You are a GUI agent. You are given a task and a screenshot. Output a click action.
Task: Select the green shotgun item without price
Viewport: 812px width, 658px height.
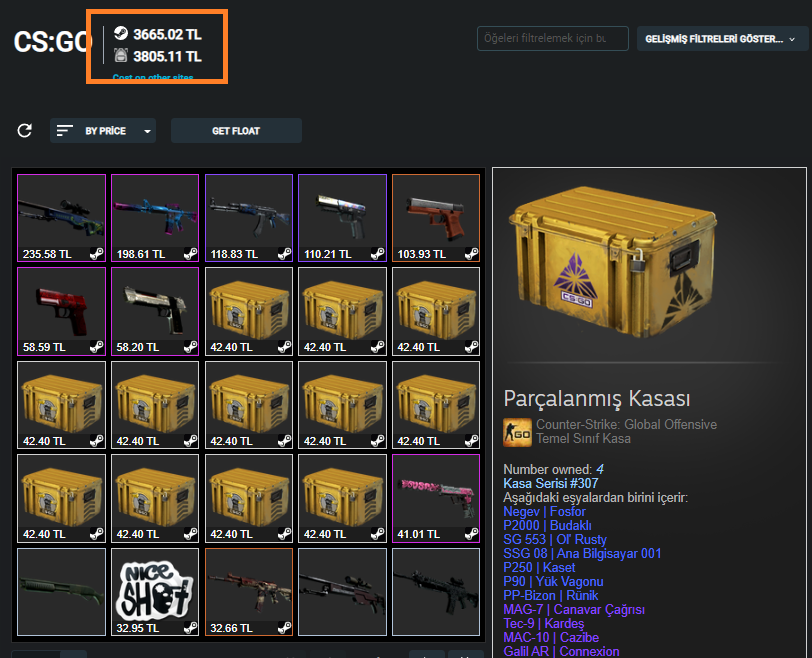(62, 592)
